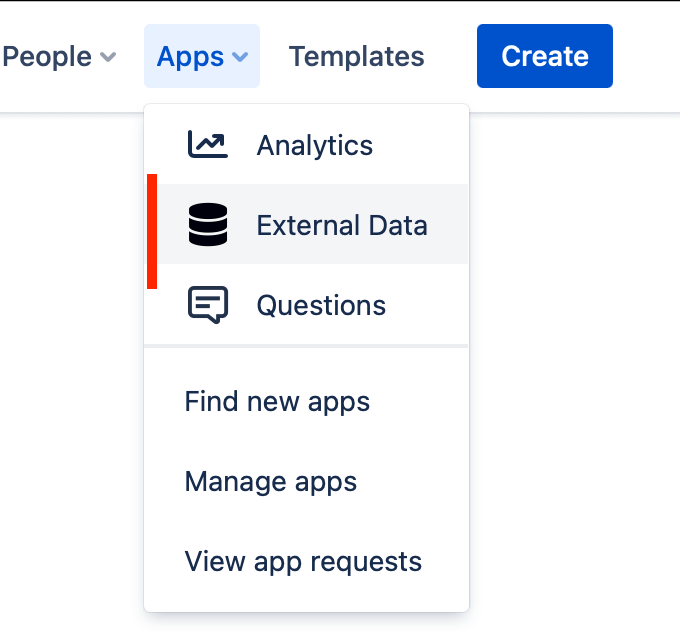The width and height of the screenshot is (680, 634).
Task: Expand the People dropdown chevron
Action: tap(108, 57)
